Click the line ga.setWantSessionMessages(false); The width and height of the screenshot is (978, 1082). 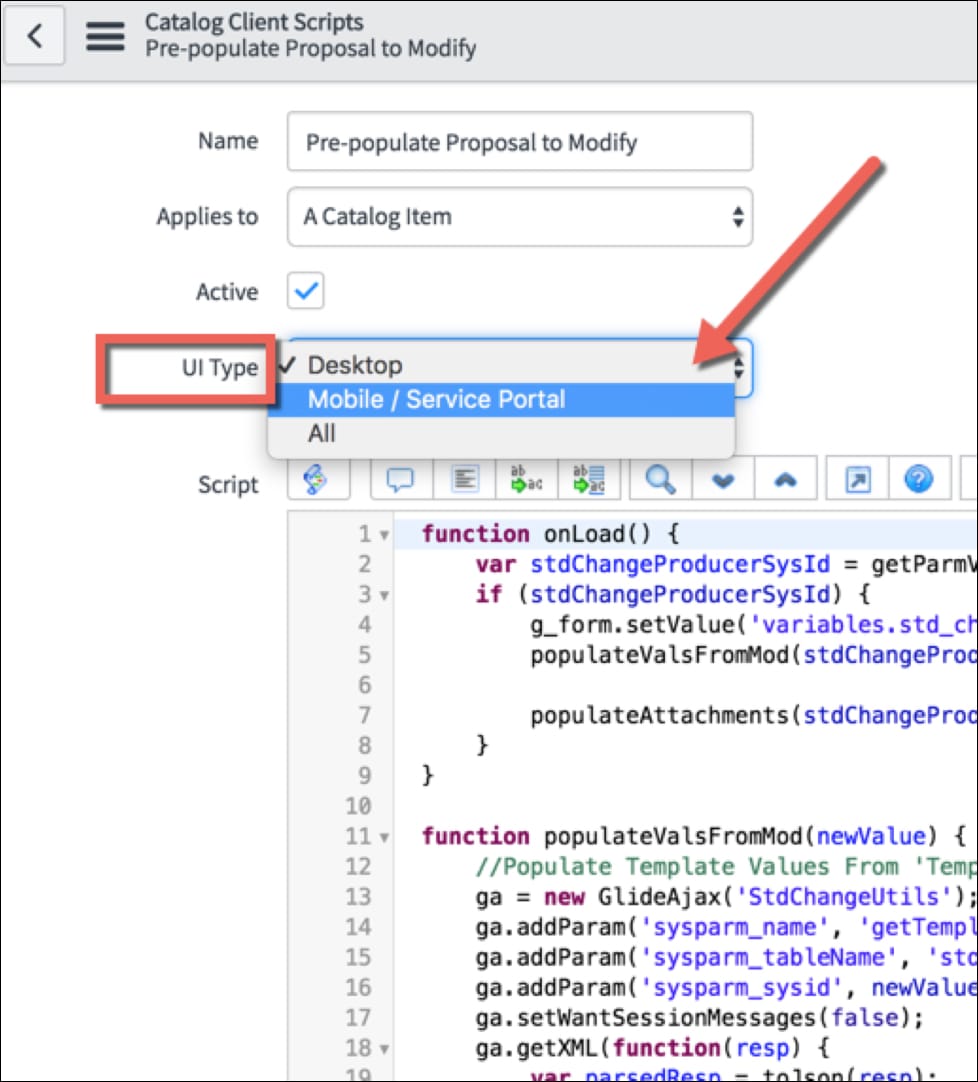click(699, 1018)
